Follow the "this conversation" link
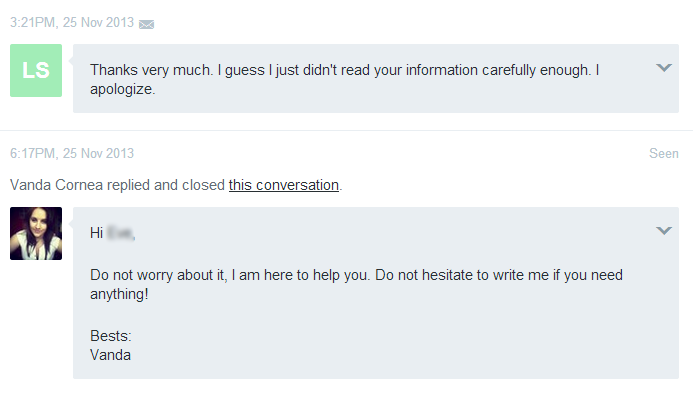This screenshot has width=693, height=396. (284, 185)
